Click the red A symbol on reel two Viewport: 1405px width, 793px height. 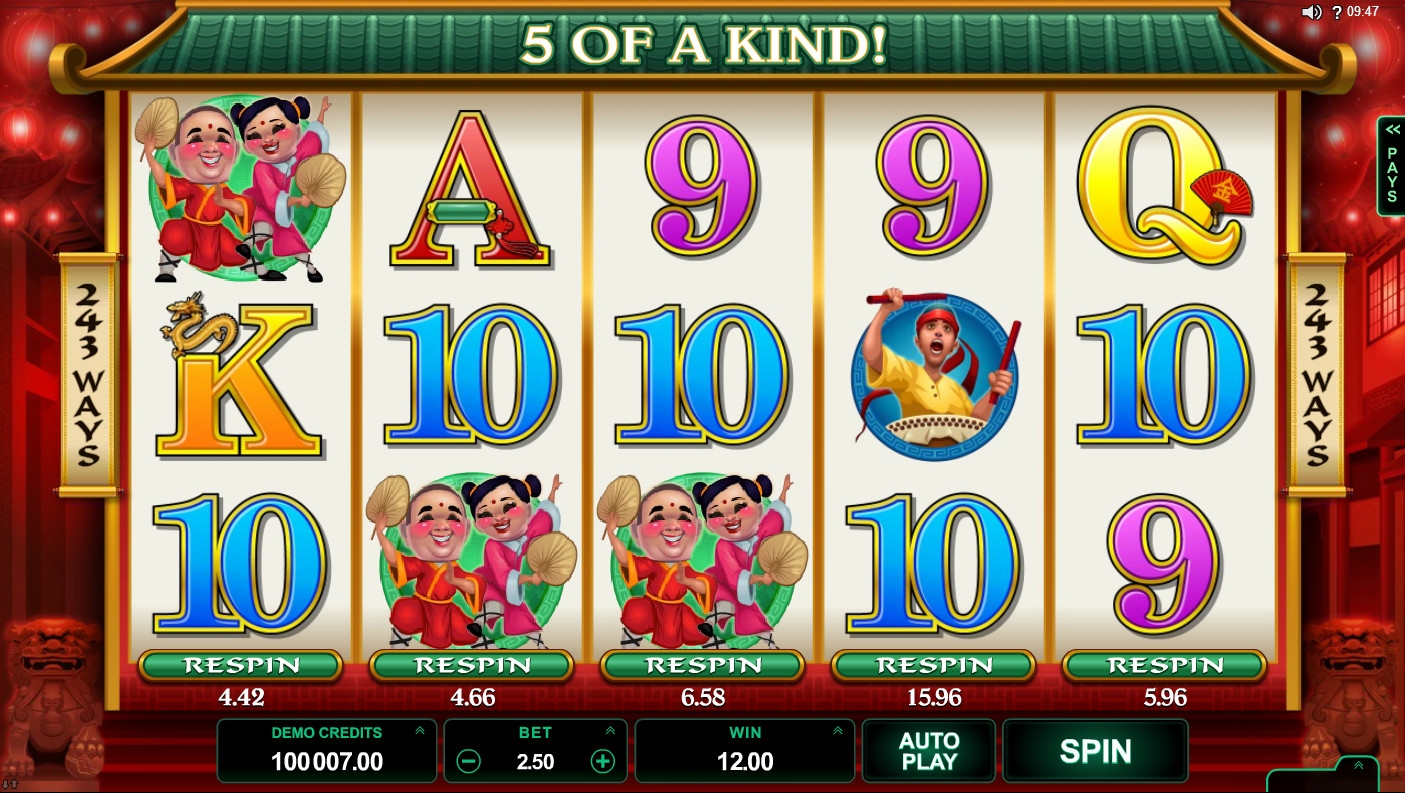[x=471, y=190]
